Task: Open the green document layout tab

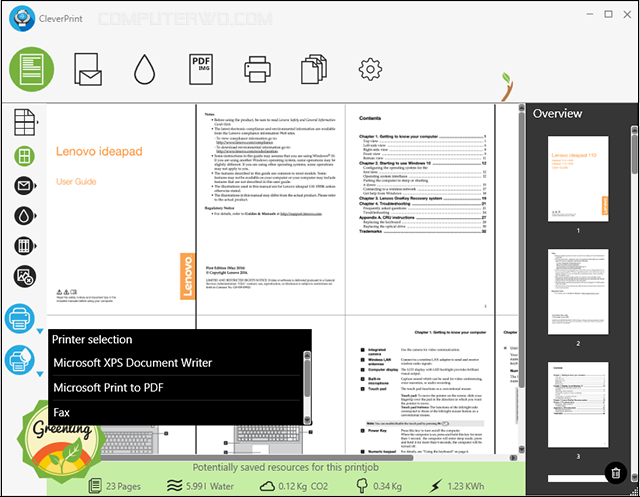Action: (32, 69)
